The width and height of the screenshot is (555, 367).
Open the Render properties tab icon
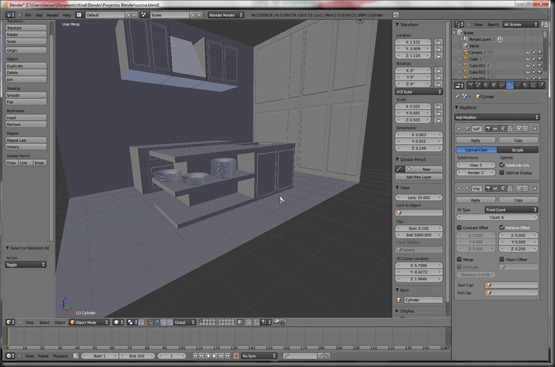coord(470,85)
